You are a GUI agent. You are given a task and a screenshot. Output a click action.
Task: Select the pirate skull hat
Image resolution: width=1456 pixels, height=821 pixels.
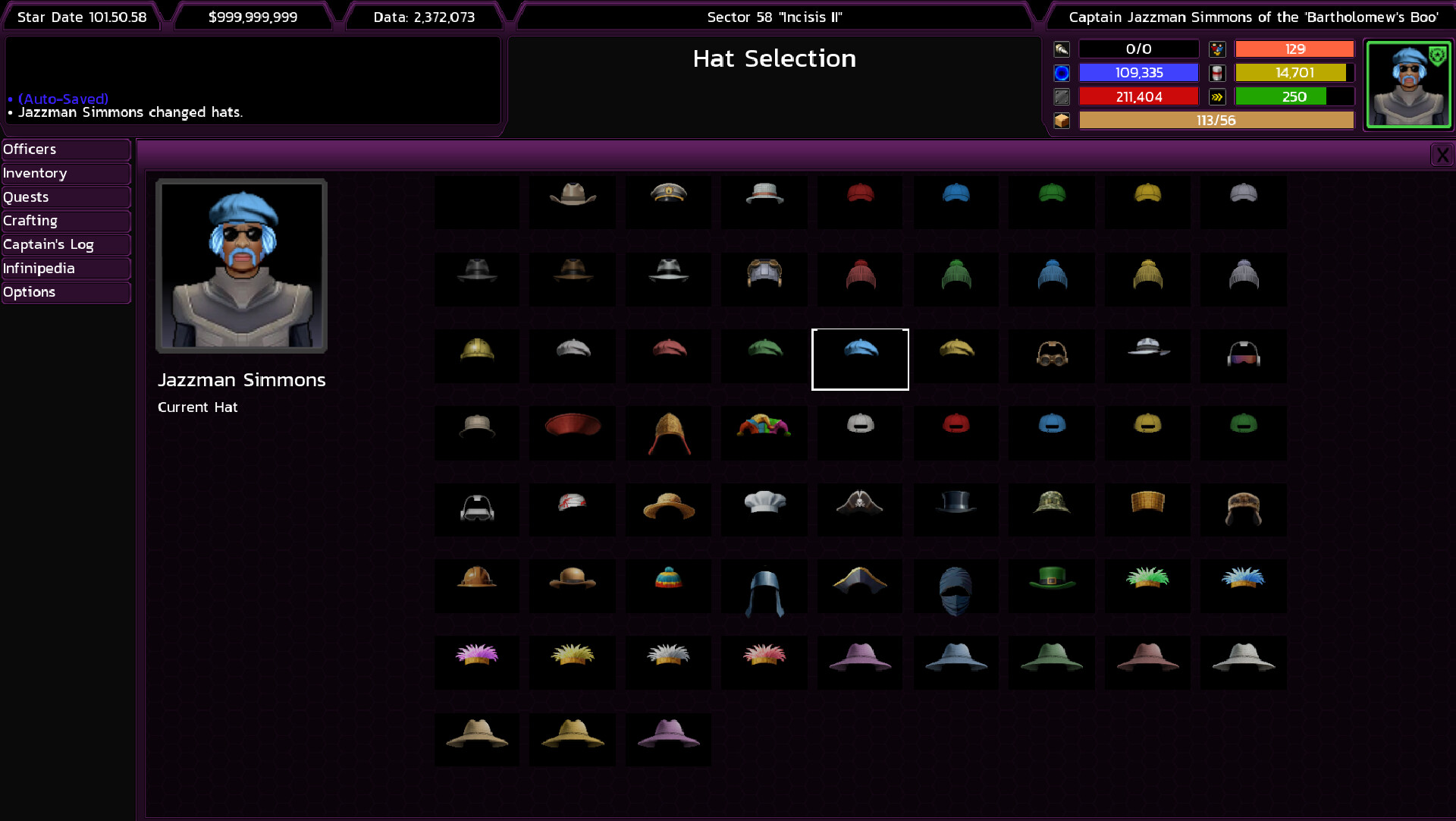click(x=860, y=510)
